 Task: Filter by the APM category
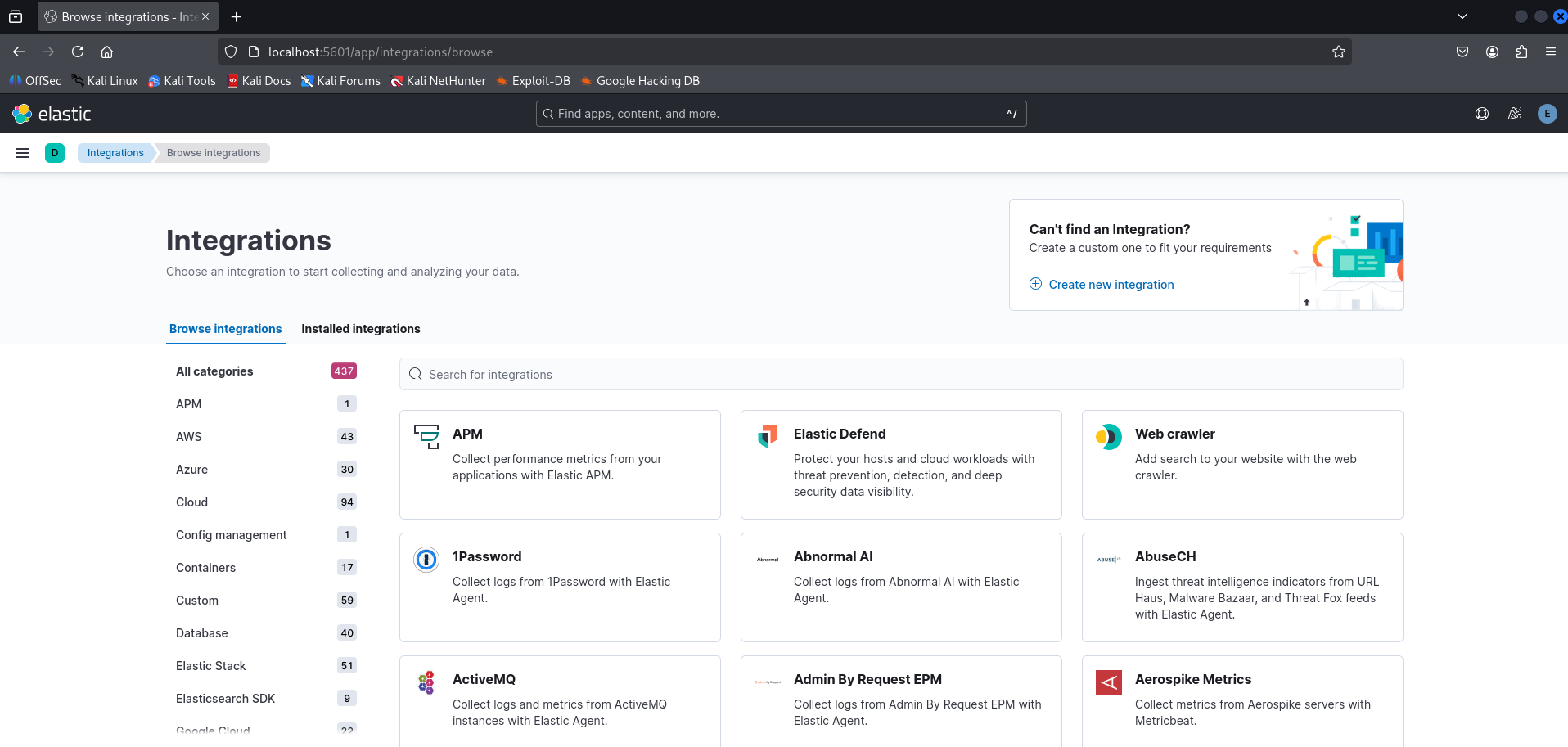[x=266, y=404]
